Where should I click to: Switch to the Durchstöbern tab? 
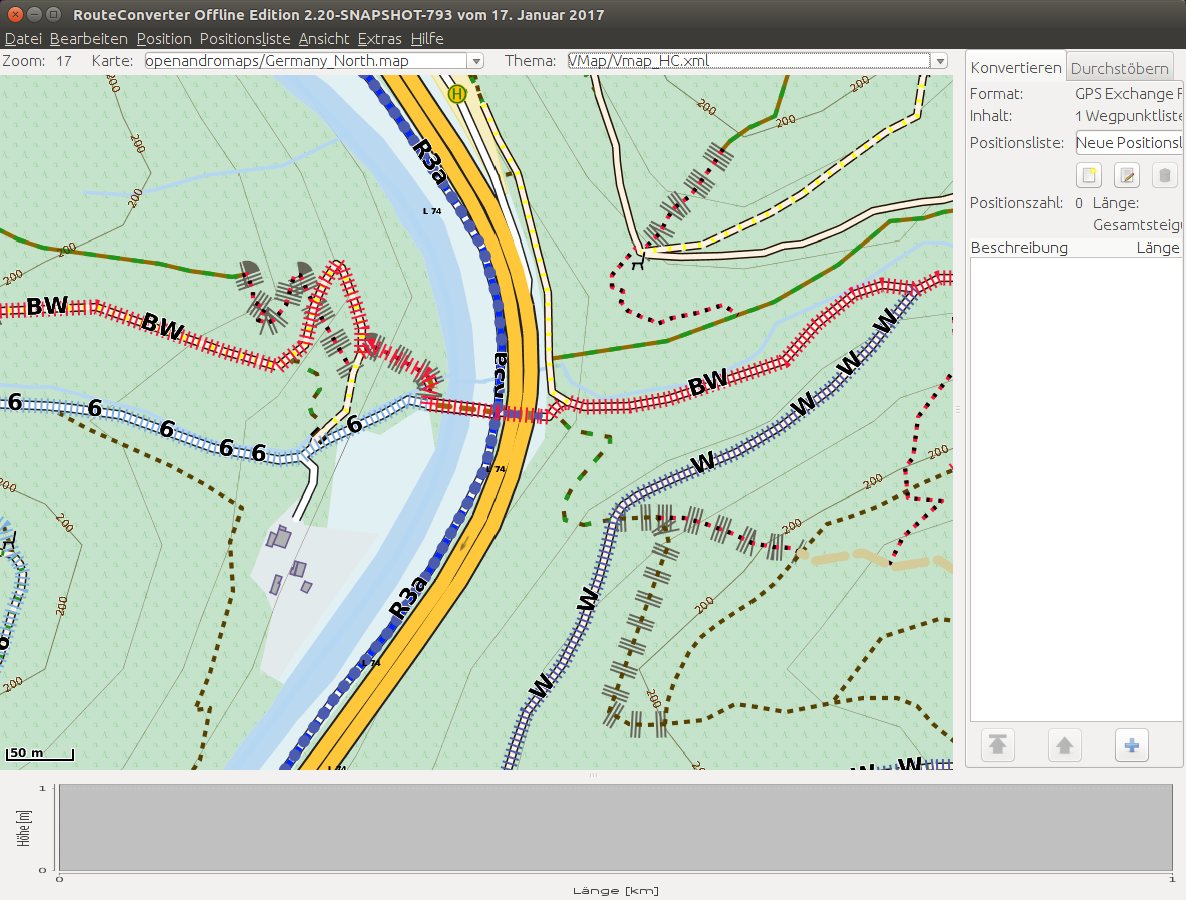(1119, 69)
